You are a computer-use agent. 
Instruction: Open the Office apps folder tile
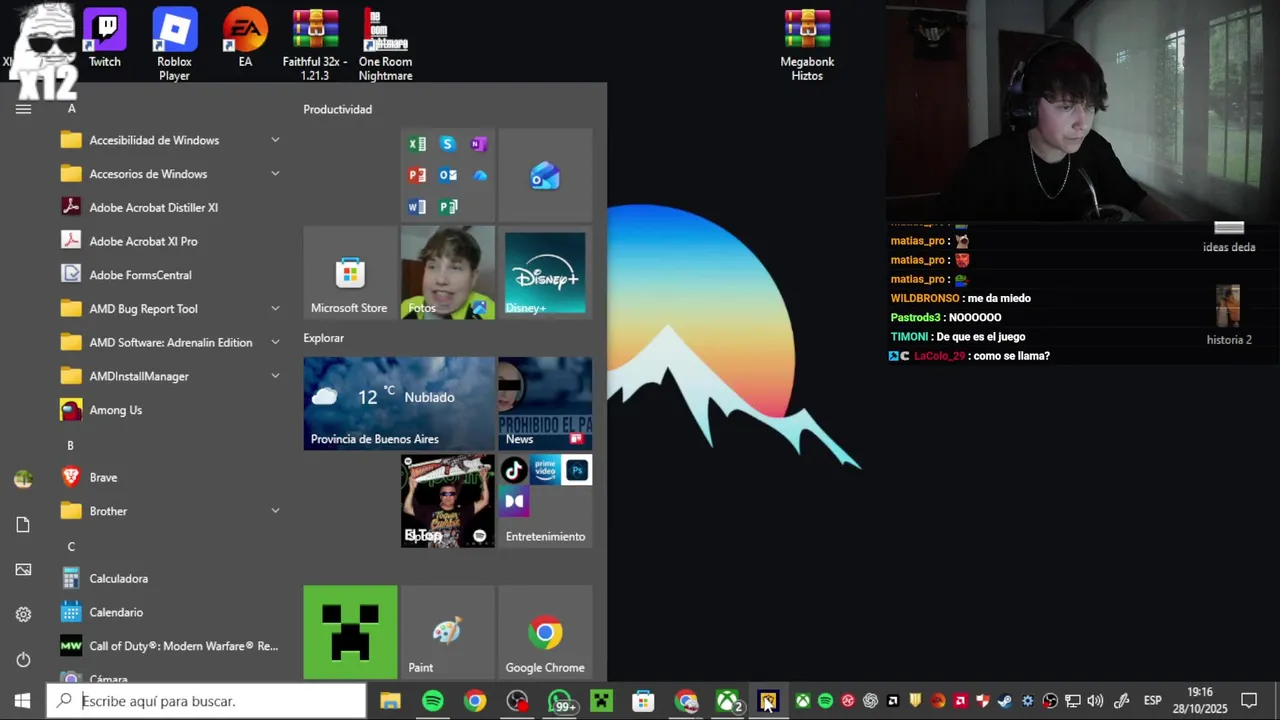tap(448, 175)
